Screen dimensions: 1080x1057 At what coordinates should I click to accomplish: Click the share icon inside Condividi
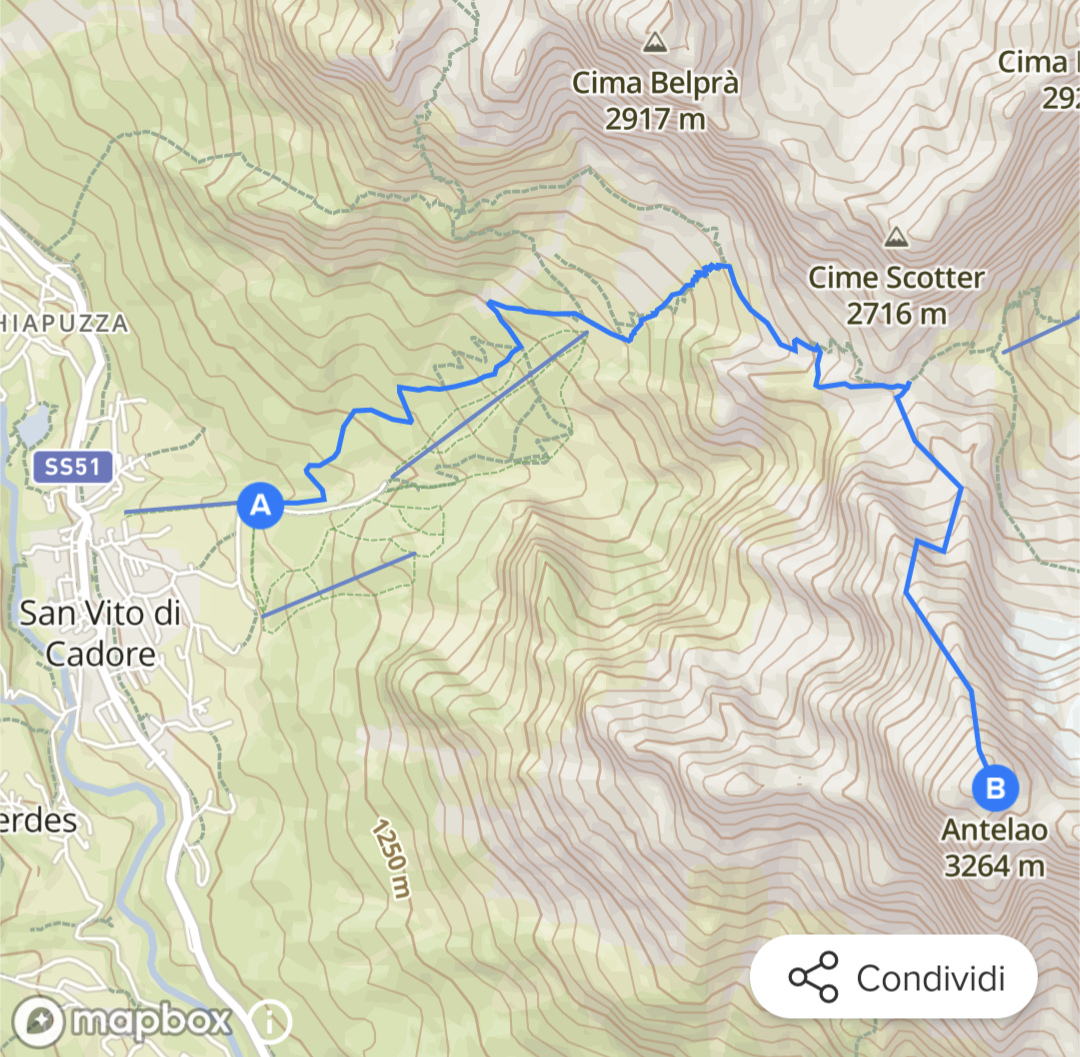point(813,977)
